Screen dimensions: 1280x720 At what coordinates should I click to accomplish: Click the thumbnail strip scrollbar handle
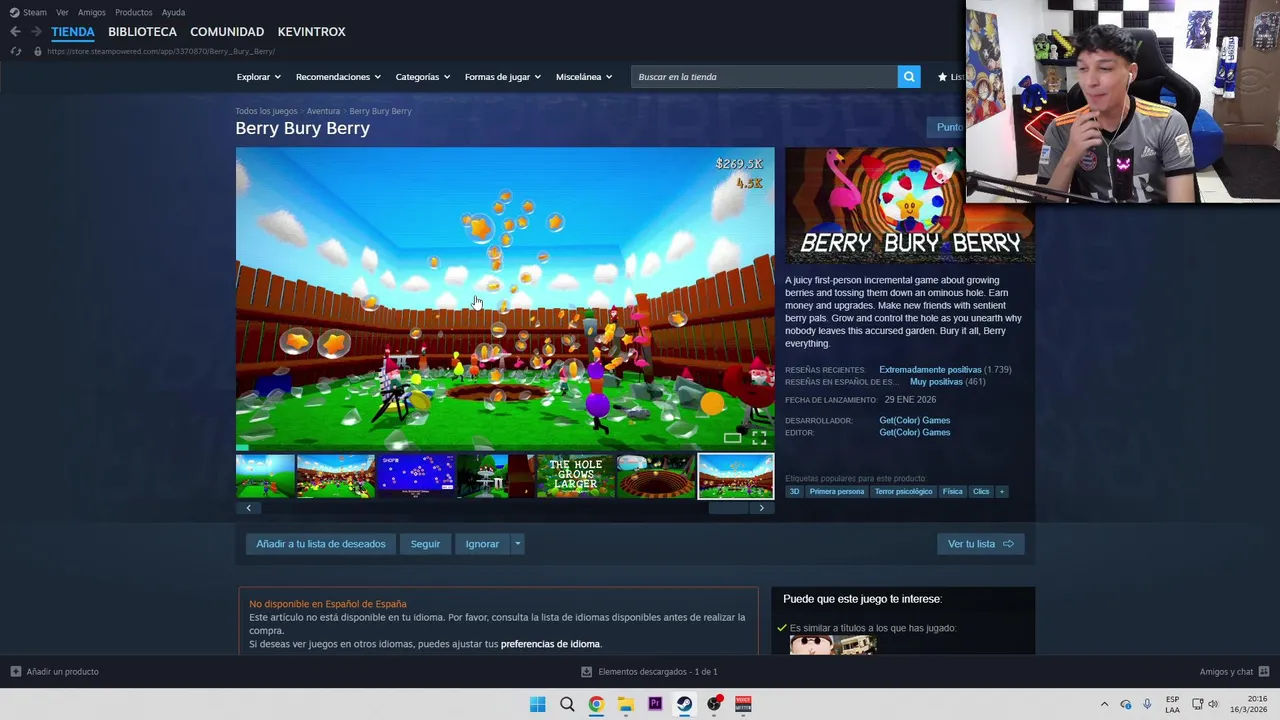(x=728, y=508)
